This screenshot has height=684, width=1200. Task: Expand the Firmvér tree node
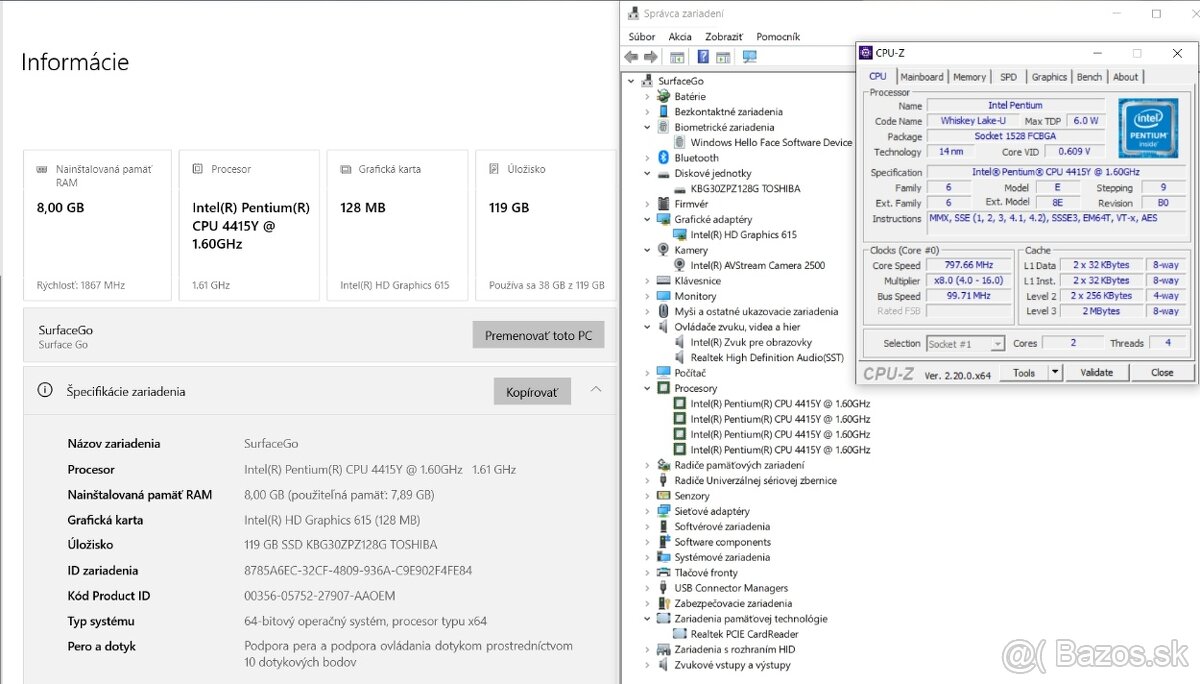(647, 204)
